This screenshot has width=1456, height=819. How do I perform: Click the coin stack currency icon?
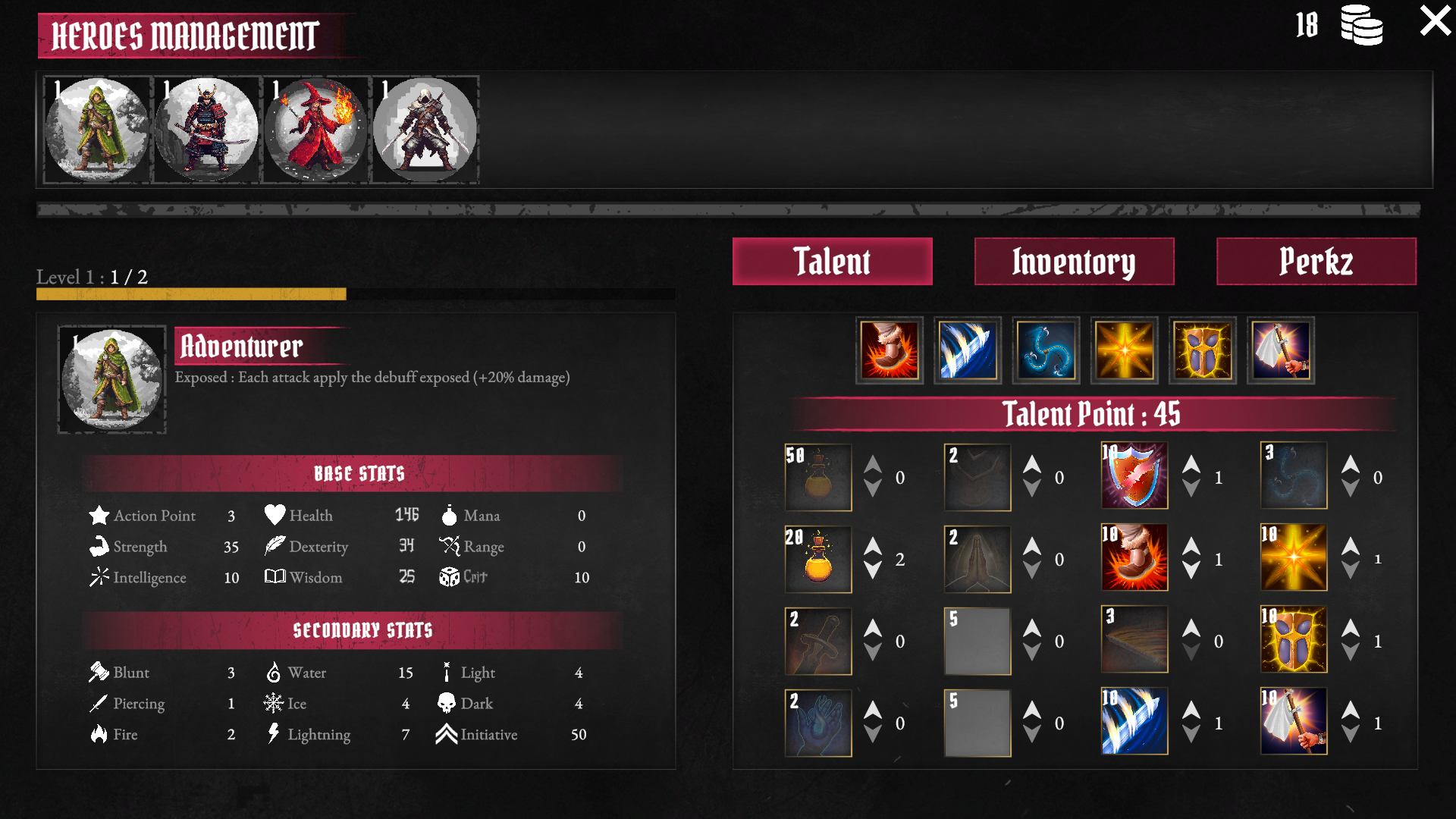1362,25
